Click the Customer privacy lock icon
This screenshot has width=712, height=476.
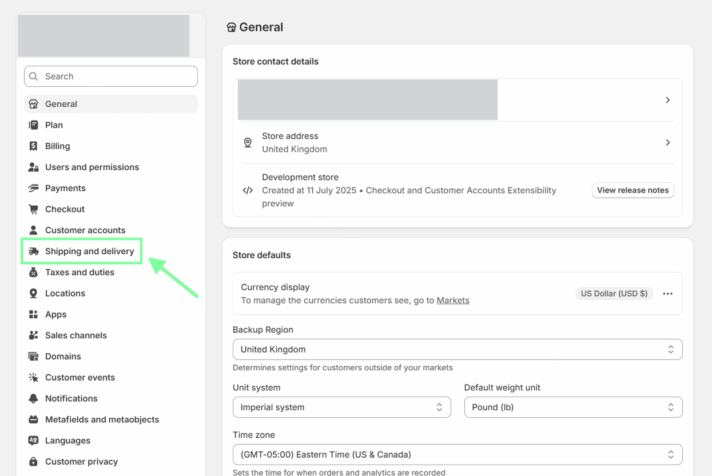click(33, 461)
